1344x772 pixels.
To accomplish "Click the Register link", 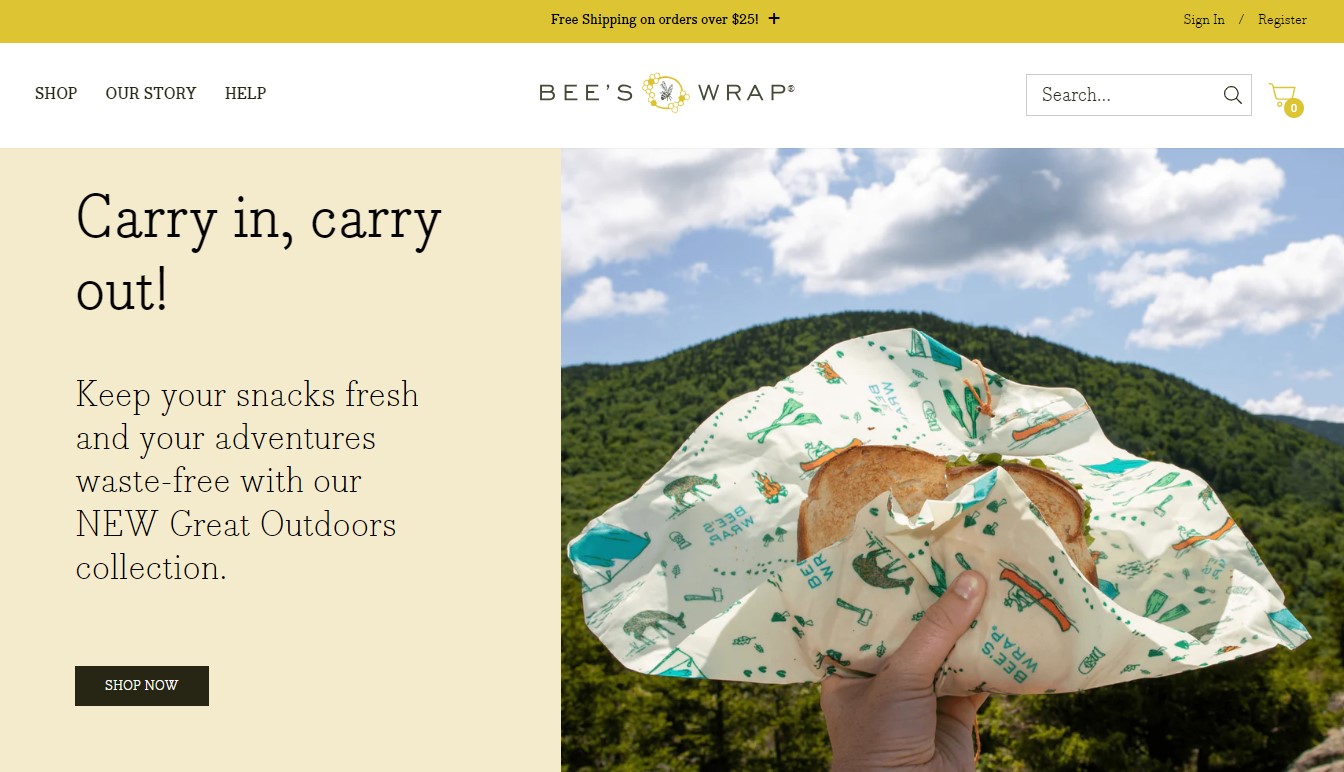I will [1282, 20].
